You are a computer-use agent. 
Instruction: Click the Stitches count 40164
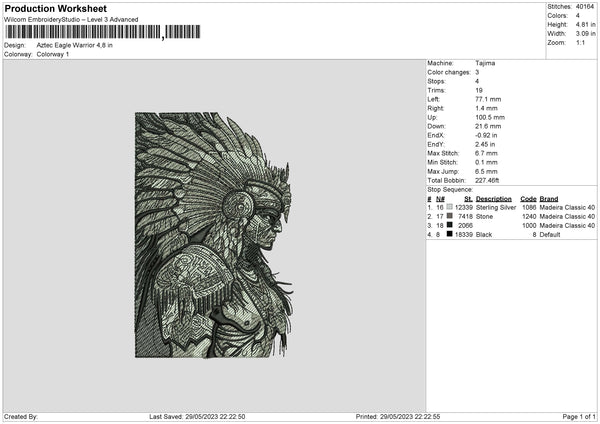(x=587, y=7)
